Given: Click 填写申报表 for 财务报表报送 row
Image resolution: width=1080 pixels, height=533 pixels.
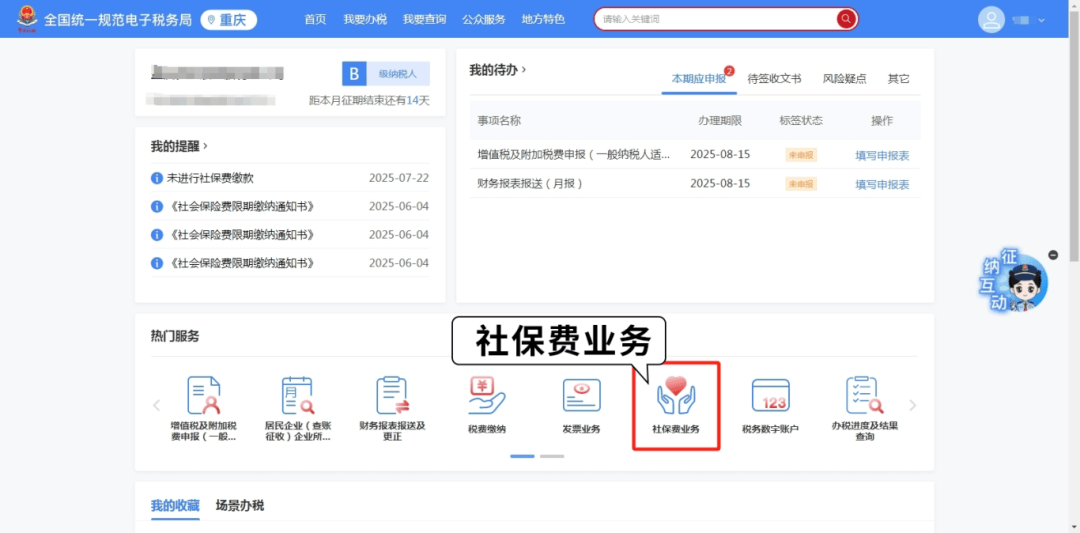Looking at the screenshot, I should tap(882, 184).
